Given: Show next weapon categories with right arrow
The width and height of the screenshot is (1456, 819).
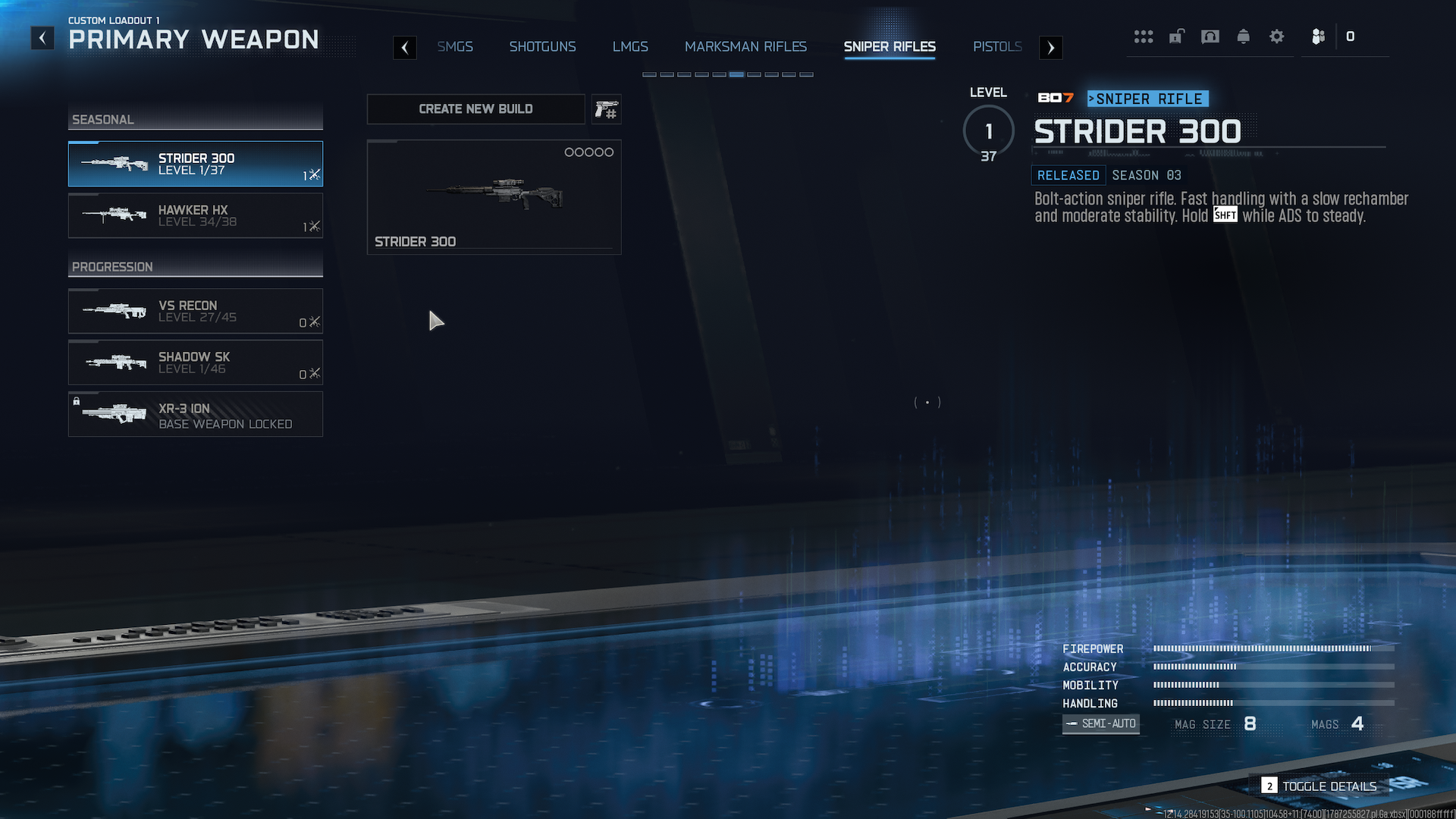Looking at the screenshot, I should coord(1050,48).
